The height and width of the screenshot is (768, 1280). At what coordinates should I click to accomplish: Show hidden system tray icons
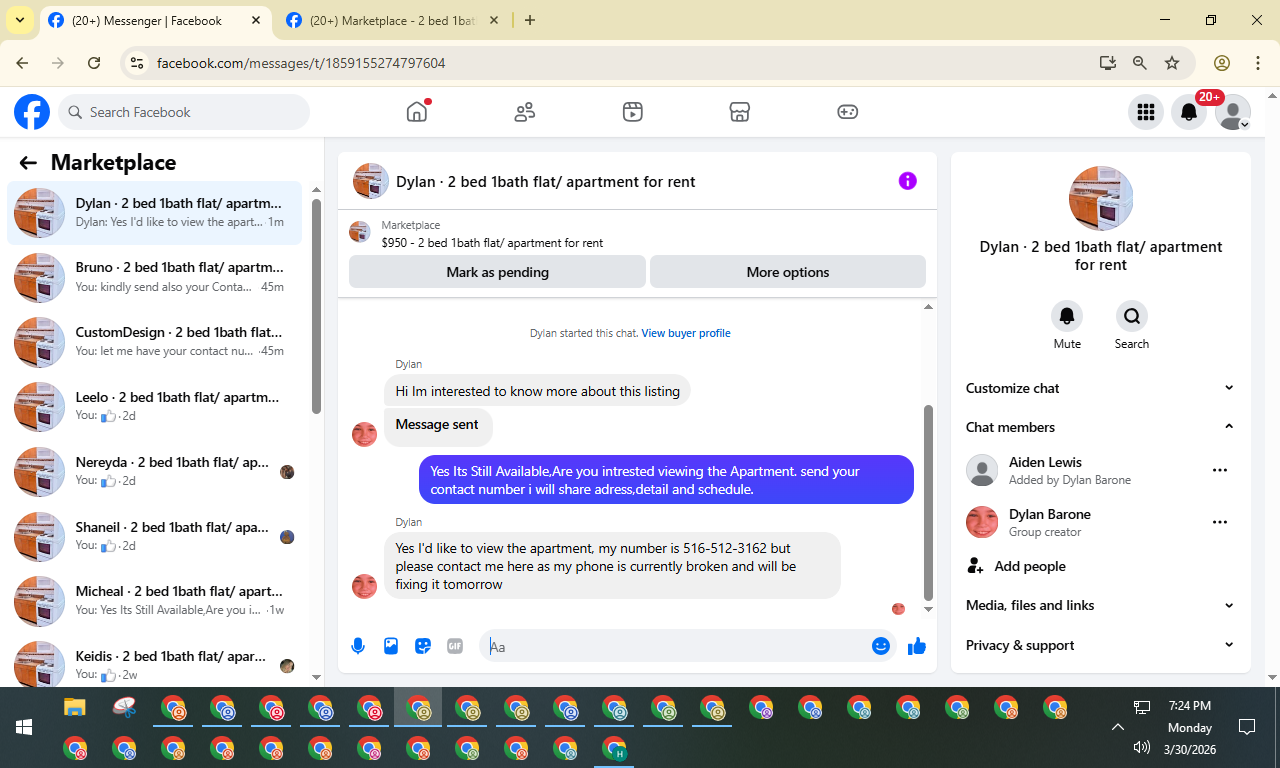[1117, 727]
